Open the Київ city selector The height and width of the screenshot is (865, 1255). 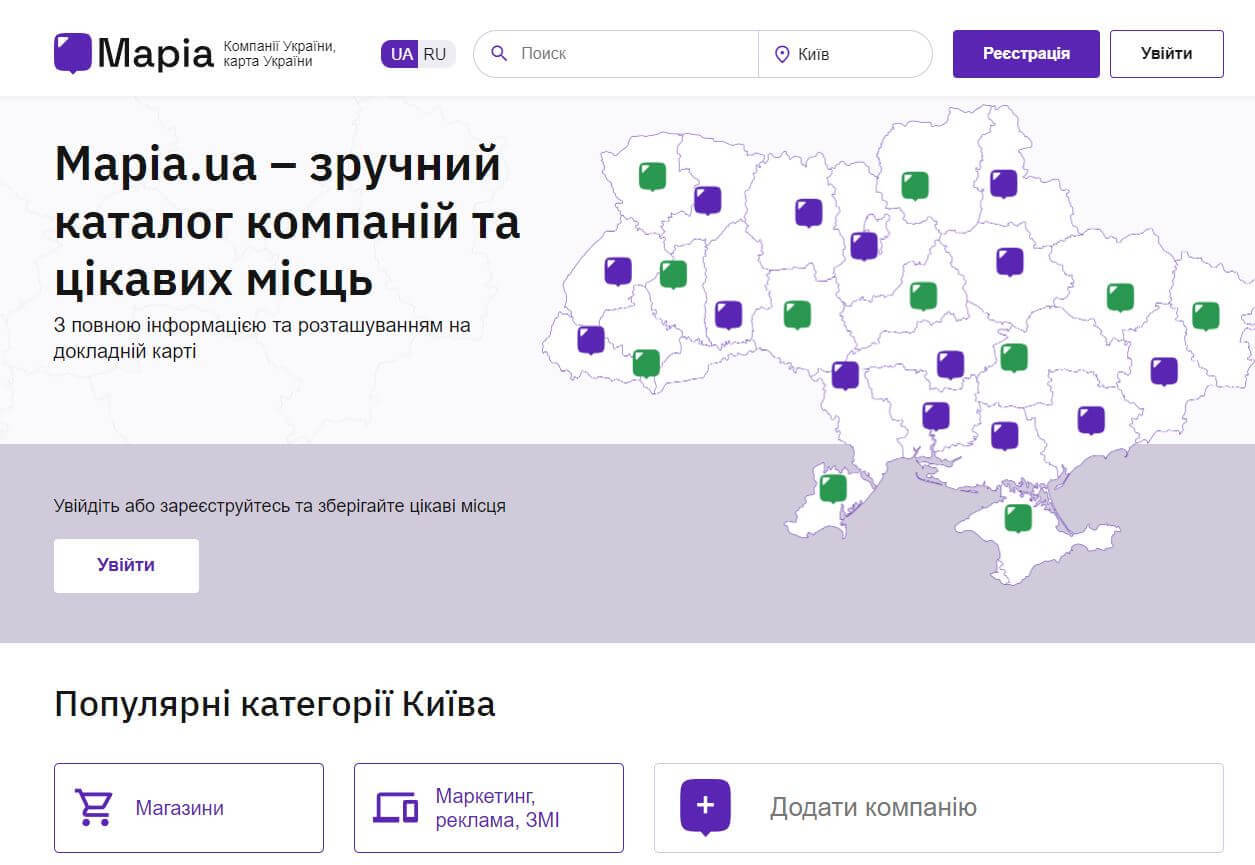[846, 54]
